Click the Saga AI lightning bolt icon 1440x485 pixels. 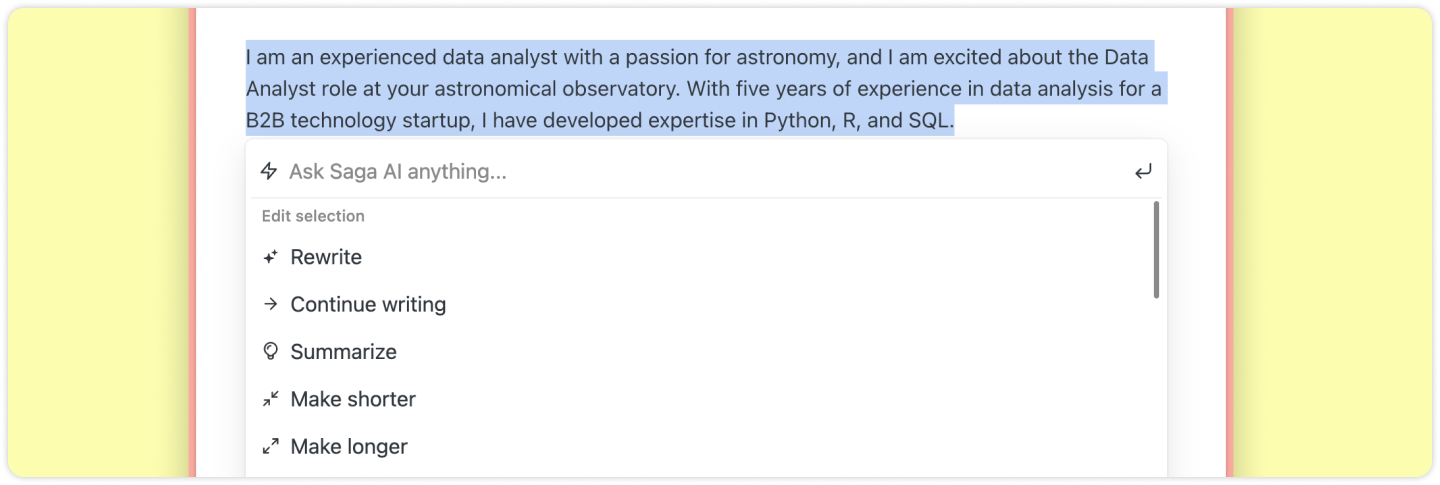pyautogui.click(x=268, y=171)
